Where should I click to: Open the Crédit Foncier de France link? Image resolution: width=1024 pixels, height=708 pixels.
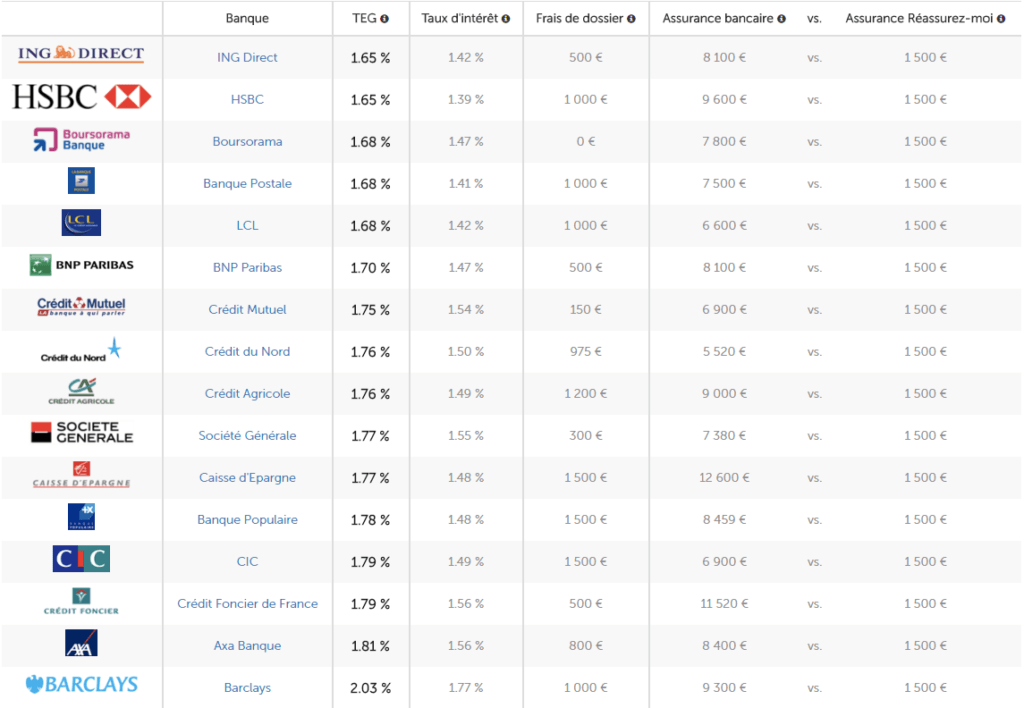(247, 604)
